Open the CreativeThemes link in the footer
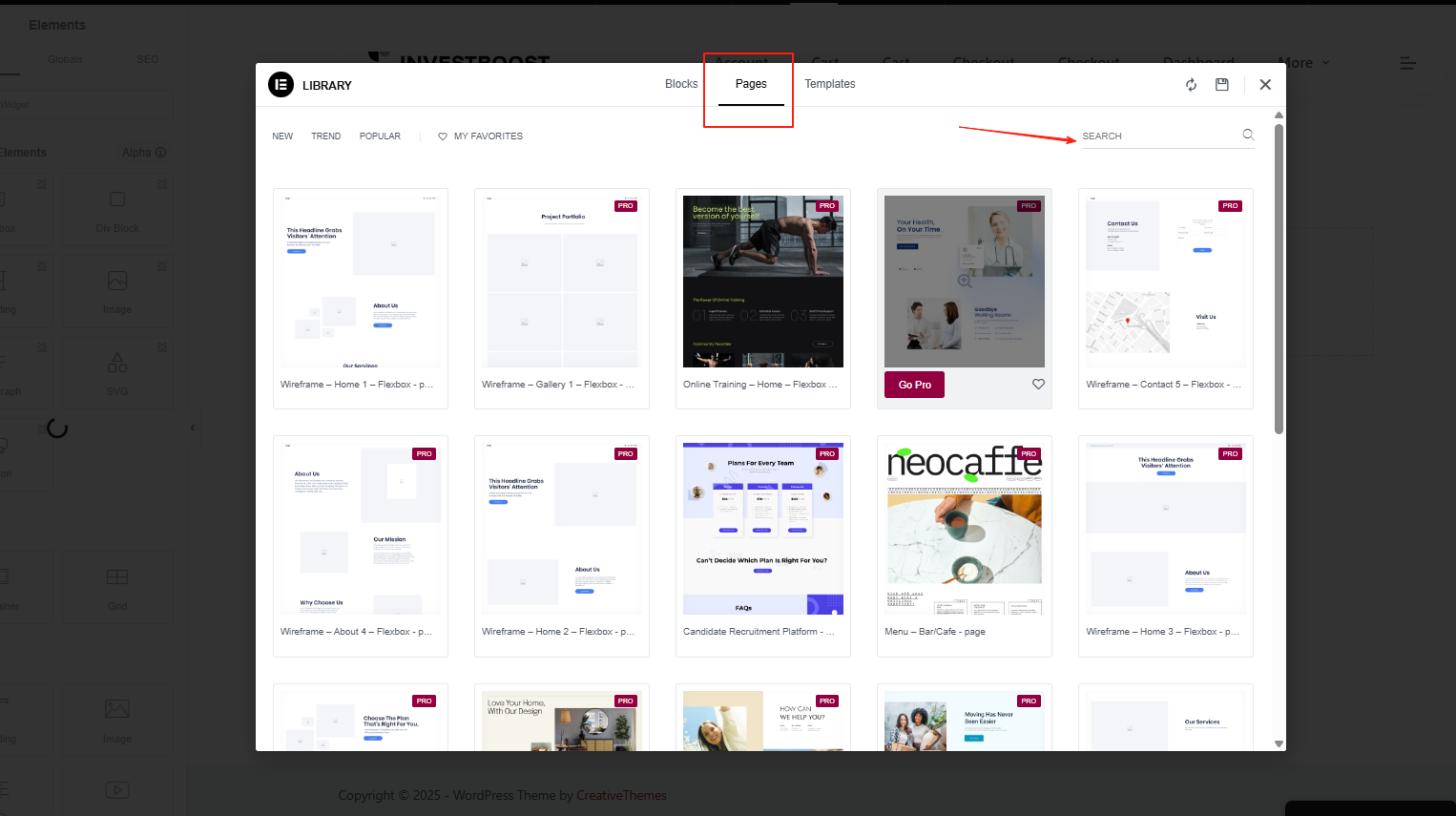Viewport: 1456px width, 816px height. point(621,795)
